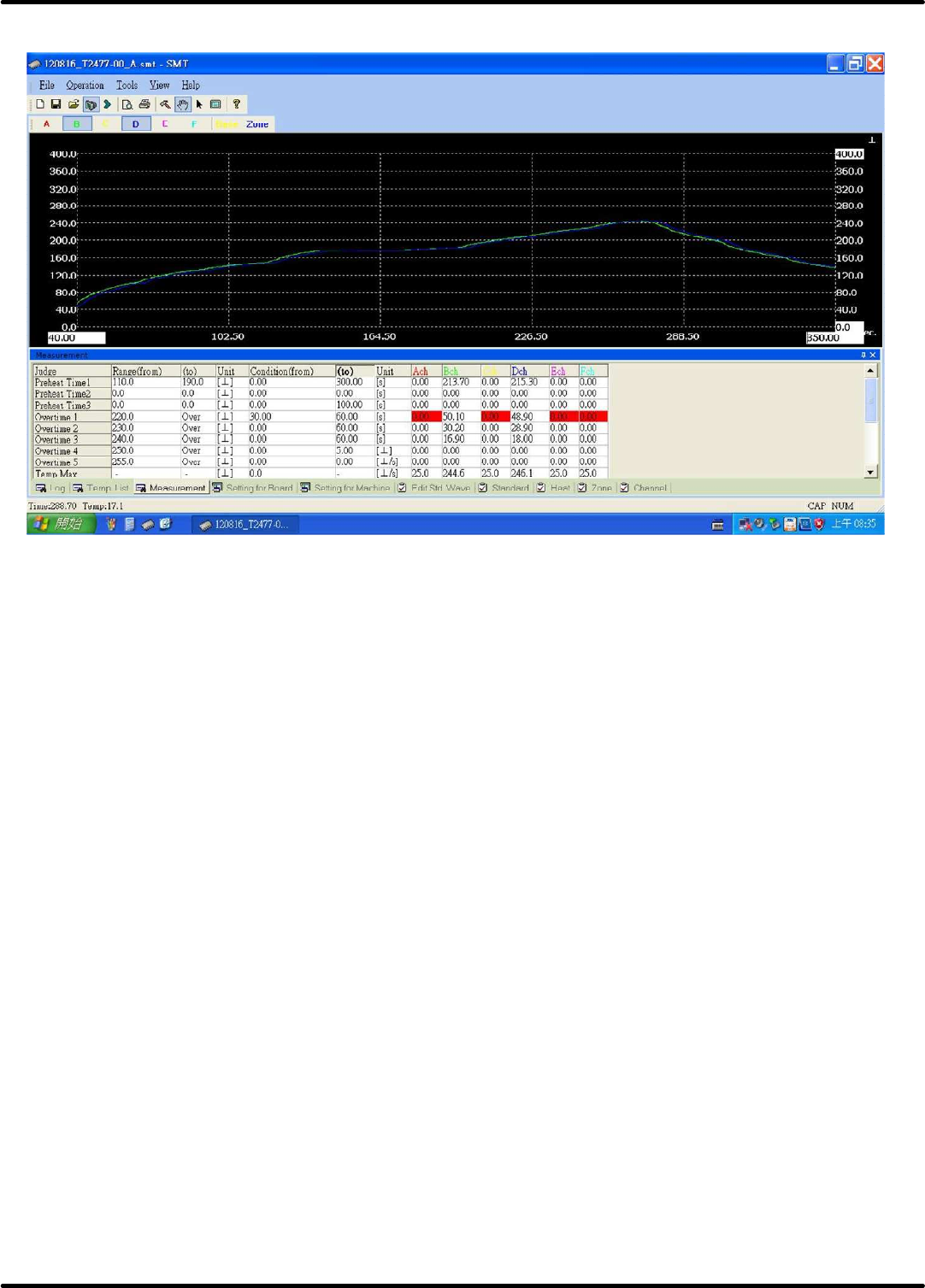Select the Measurement tab
This screenshot has height=1288, width=925.
[171, 488]
